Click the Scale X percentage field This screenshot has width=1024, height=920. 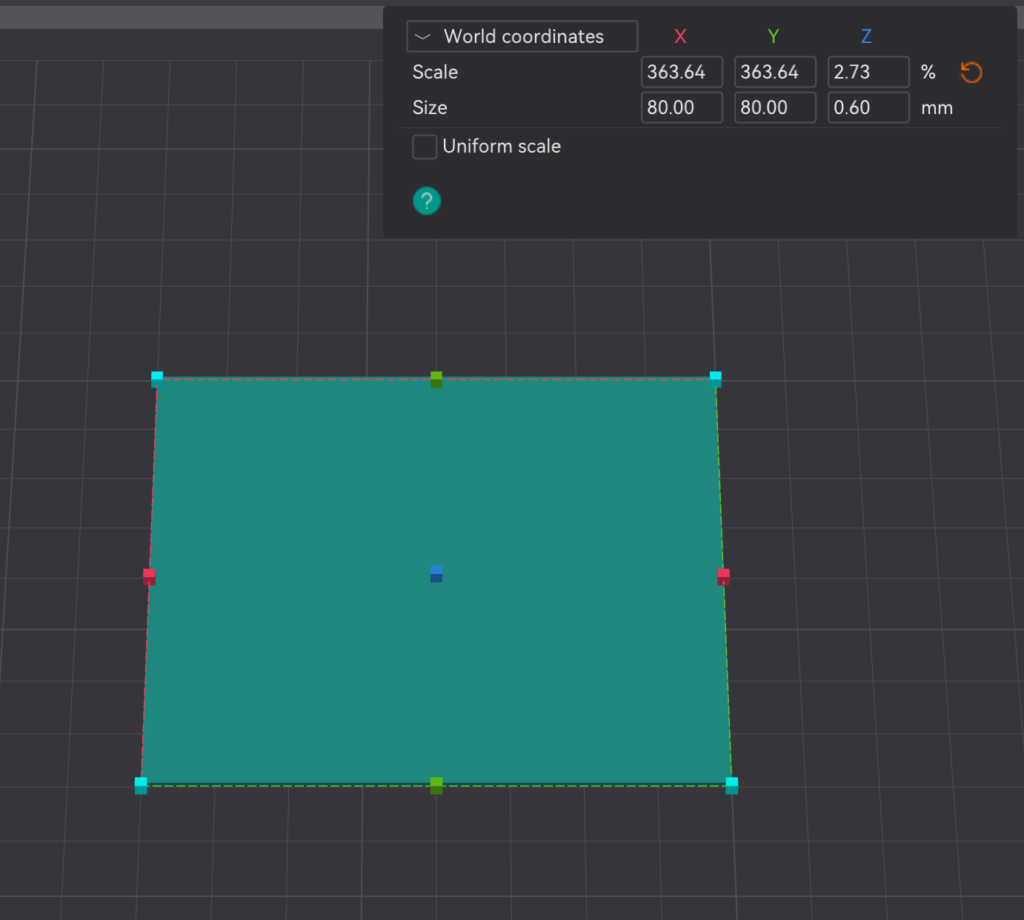[681, 72]
